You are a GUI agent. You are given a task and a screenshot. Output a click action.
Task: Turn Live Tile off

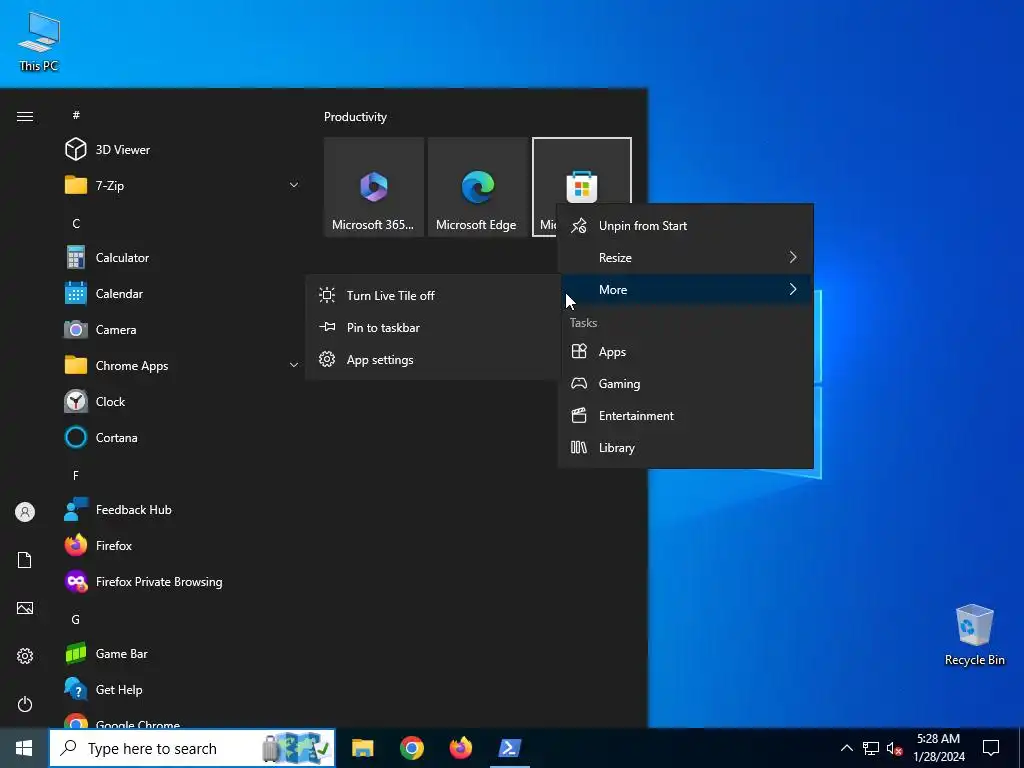click(434, 295)
